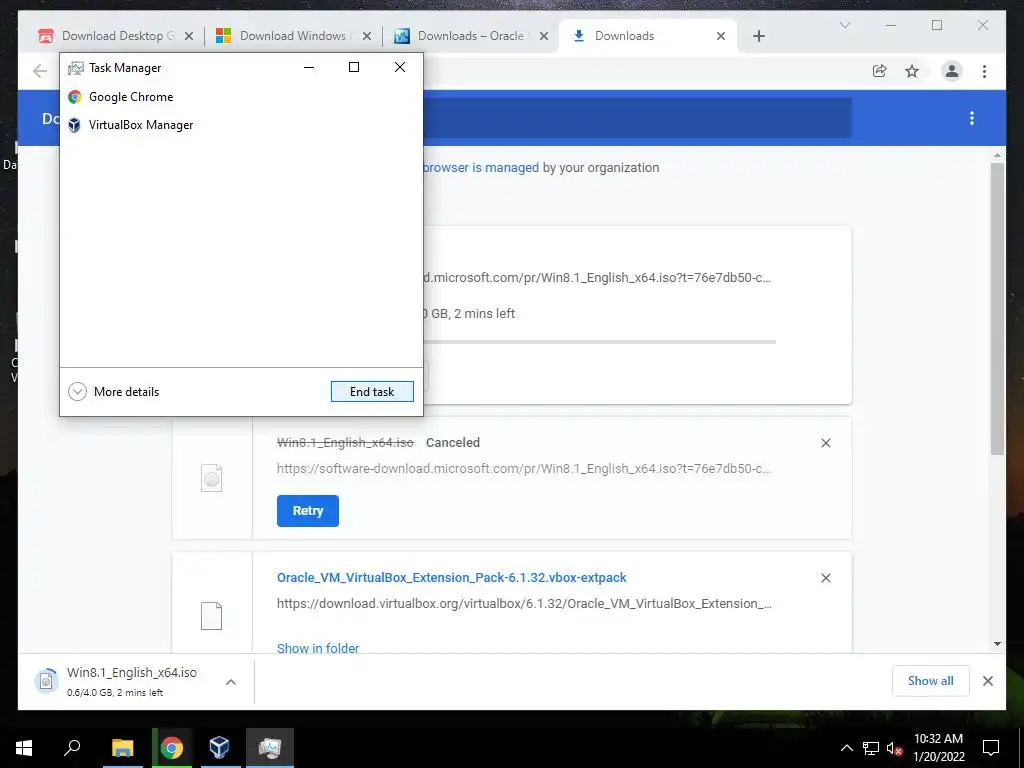The height and width of the screenshot is (768, 1024).
Task: Open the Windows Start menu
Action: [24, 748]
